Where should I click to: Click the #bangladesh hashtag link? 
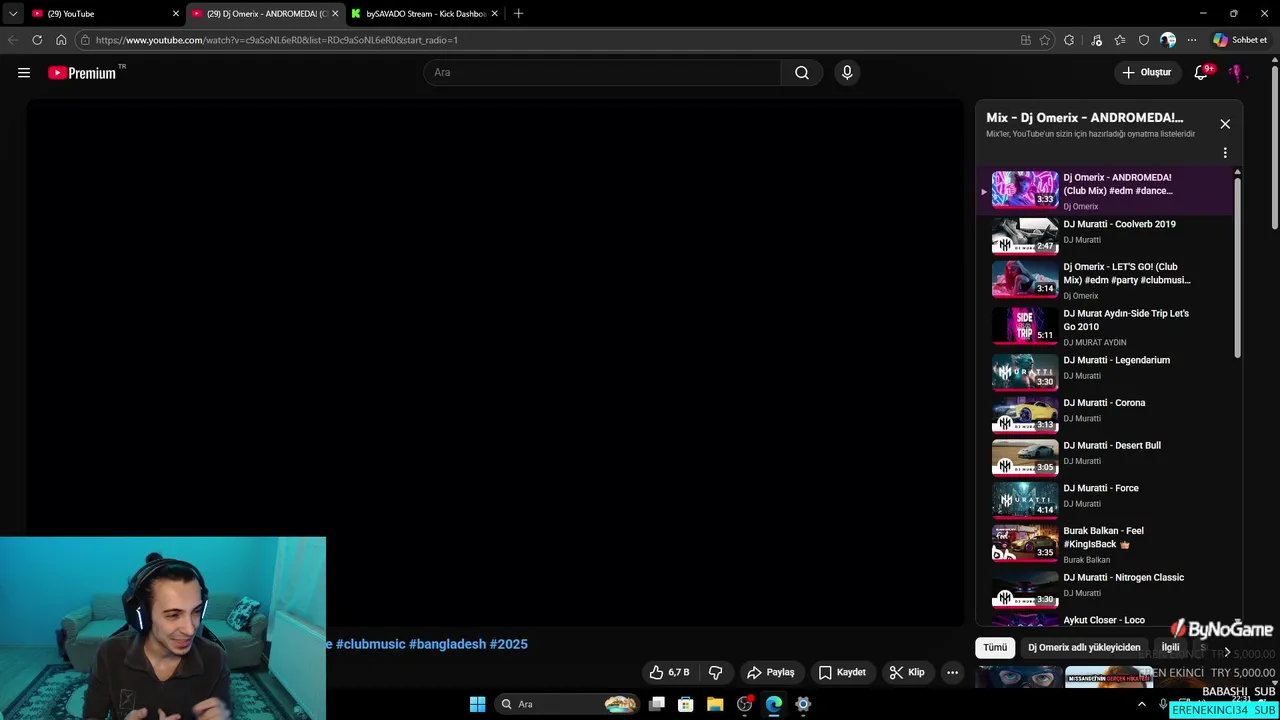tap(447, 644)
